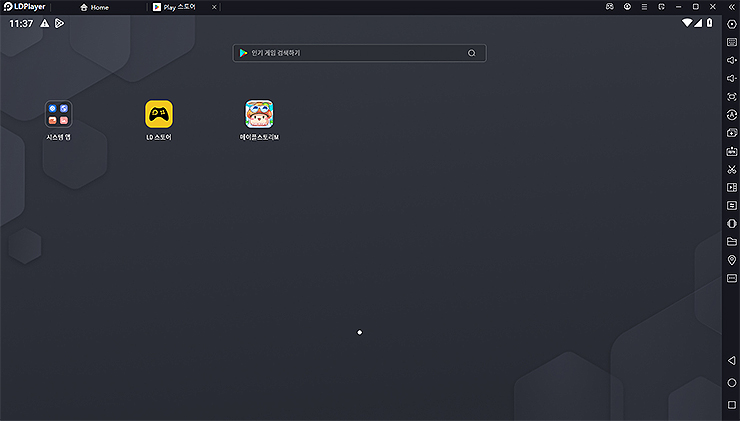This screenshot has height=421, width=740.
Task: Maximize the LDPlayer window
Action: 696,7
